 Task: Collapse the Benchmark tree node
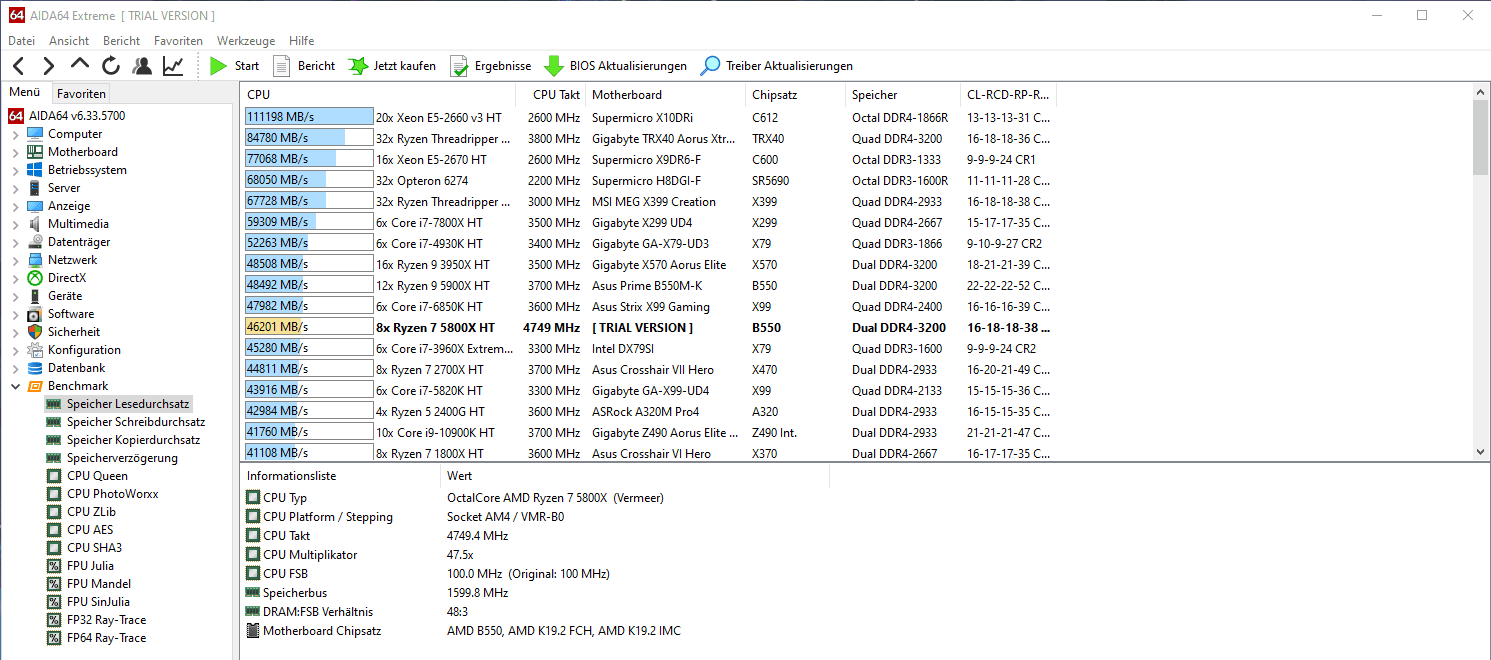(15, 386)
